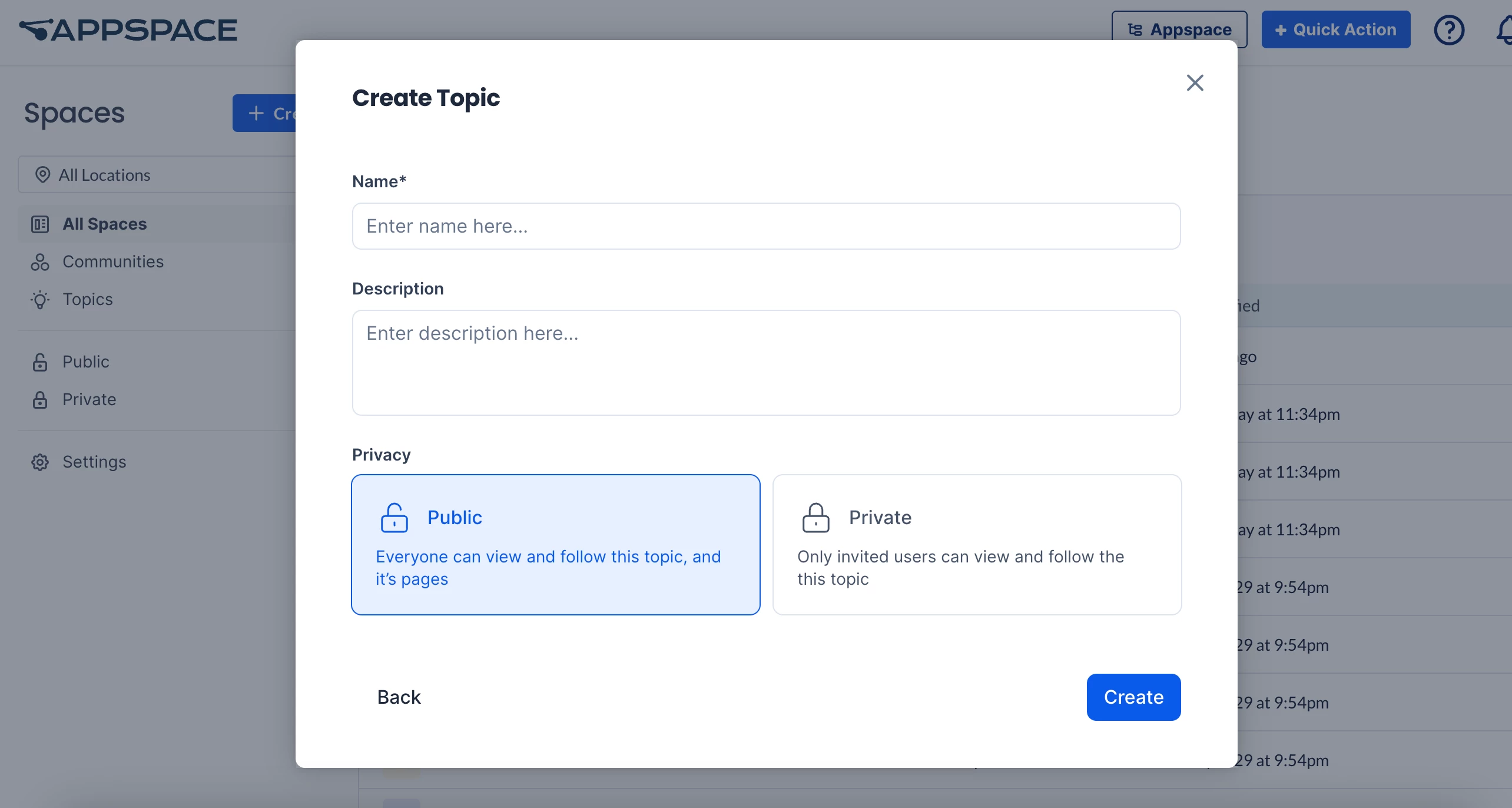Open the All Locations dropdown
Viewport: 1512px width, 808px height.
[x=157, y=175]
